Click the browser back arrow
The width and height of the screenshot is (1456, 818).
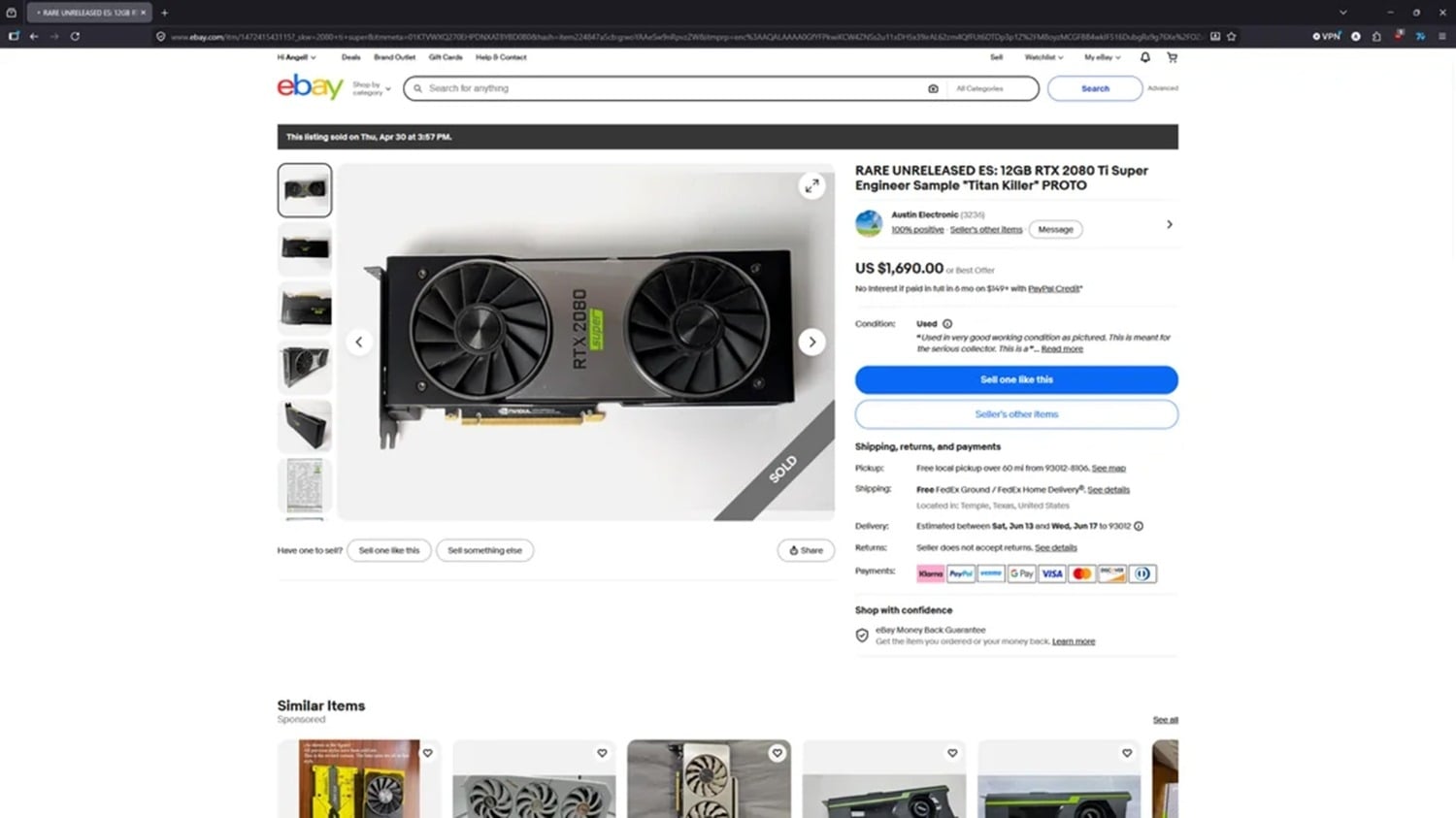(x=34, y=36)
